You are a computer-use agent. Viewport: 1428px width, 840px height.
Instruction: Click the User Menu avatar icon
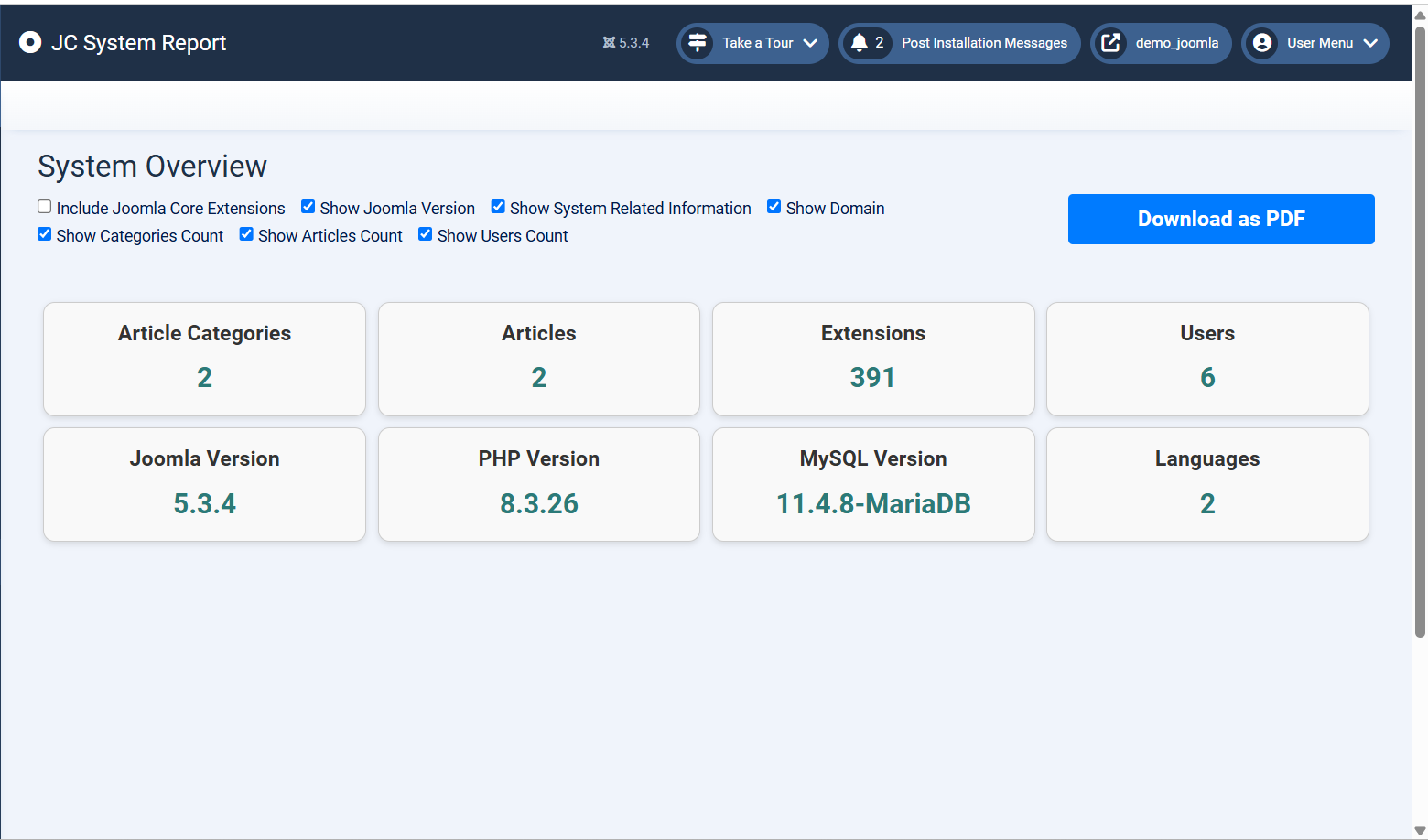(x=1262, y=43)
